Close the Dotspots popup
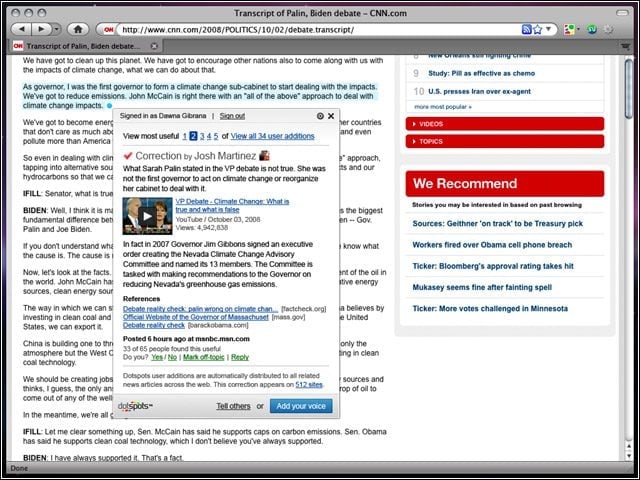This screenshot has height=480, width=640. coord(331,116)
